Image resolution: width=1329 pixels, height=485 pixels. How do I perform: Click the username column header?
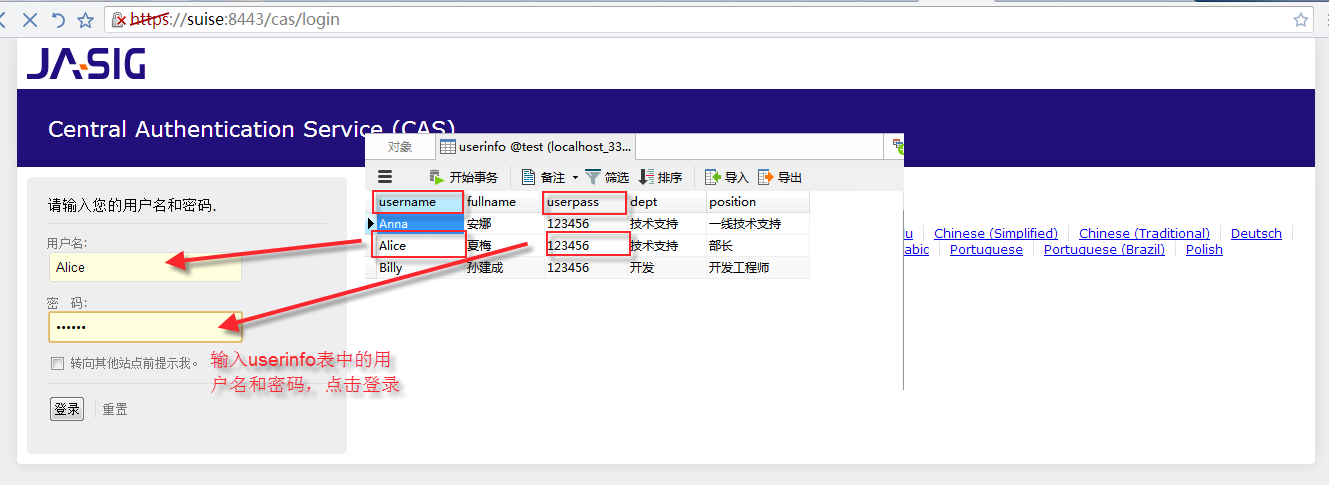[x=418, y=202]
